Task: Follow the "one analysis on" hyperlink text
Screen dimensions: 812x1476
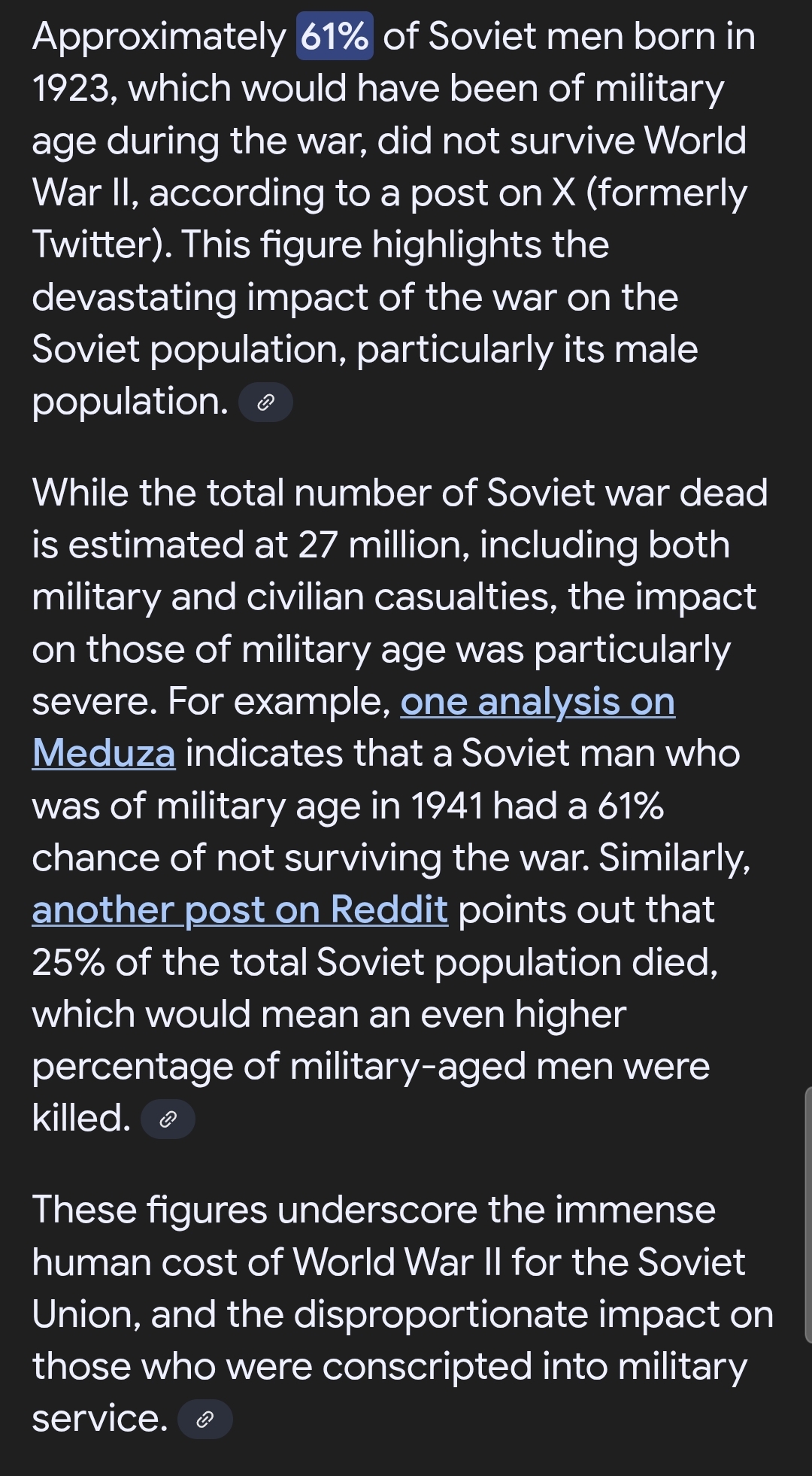Action: click(538, 702)
